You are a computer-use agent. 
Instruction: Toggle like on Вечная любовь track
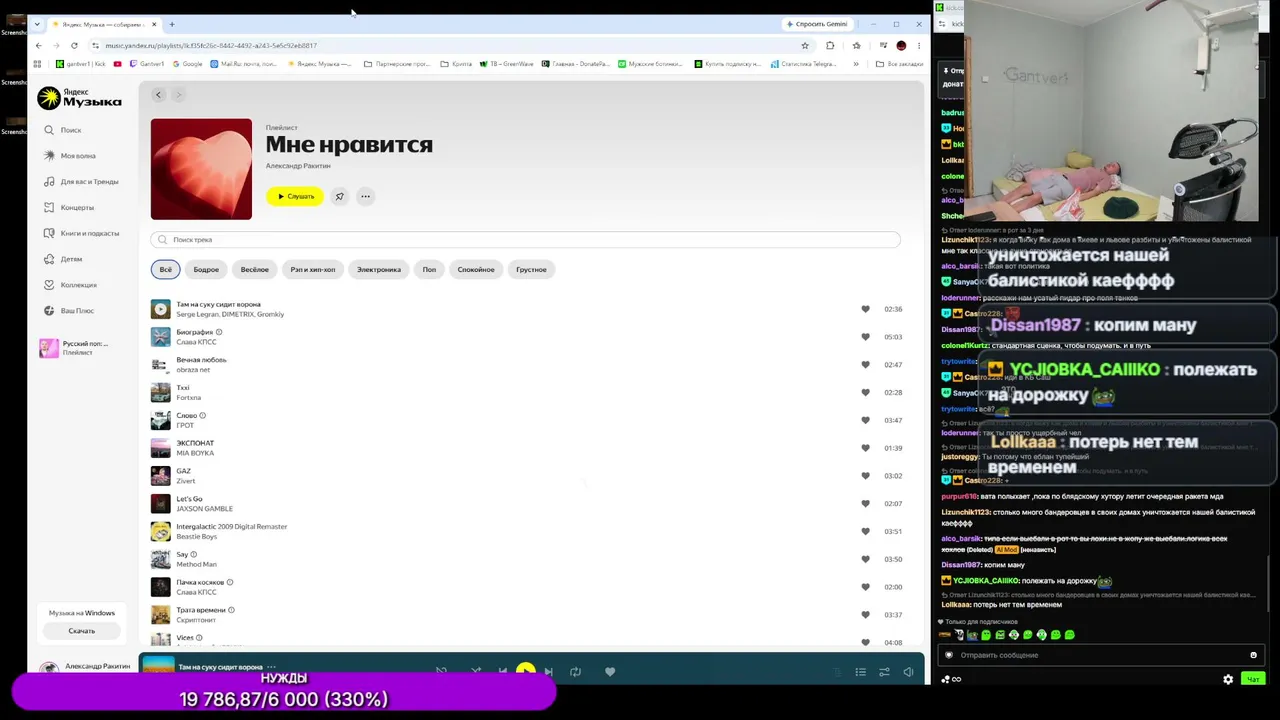[865, 365]
